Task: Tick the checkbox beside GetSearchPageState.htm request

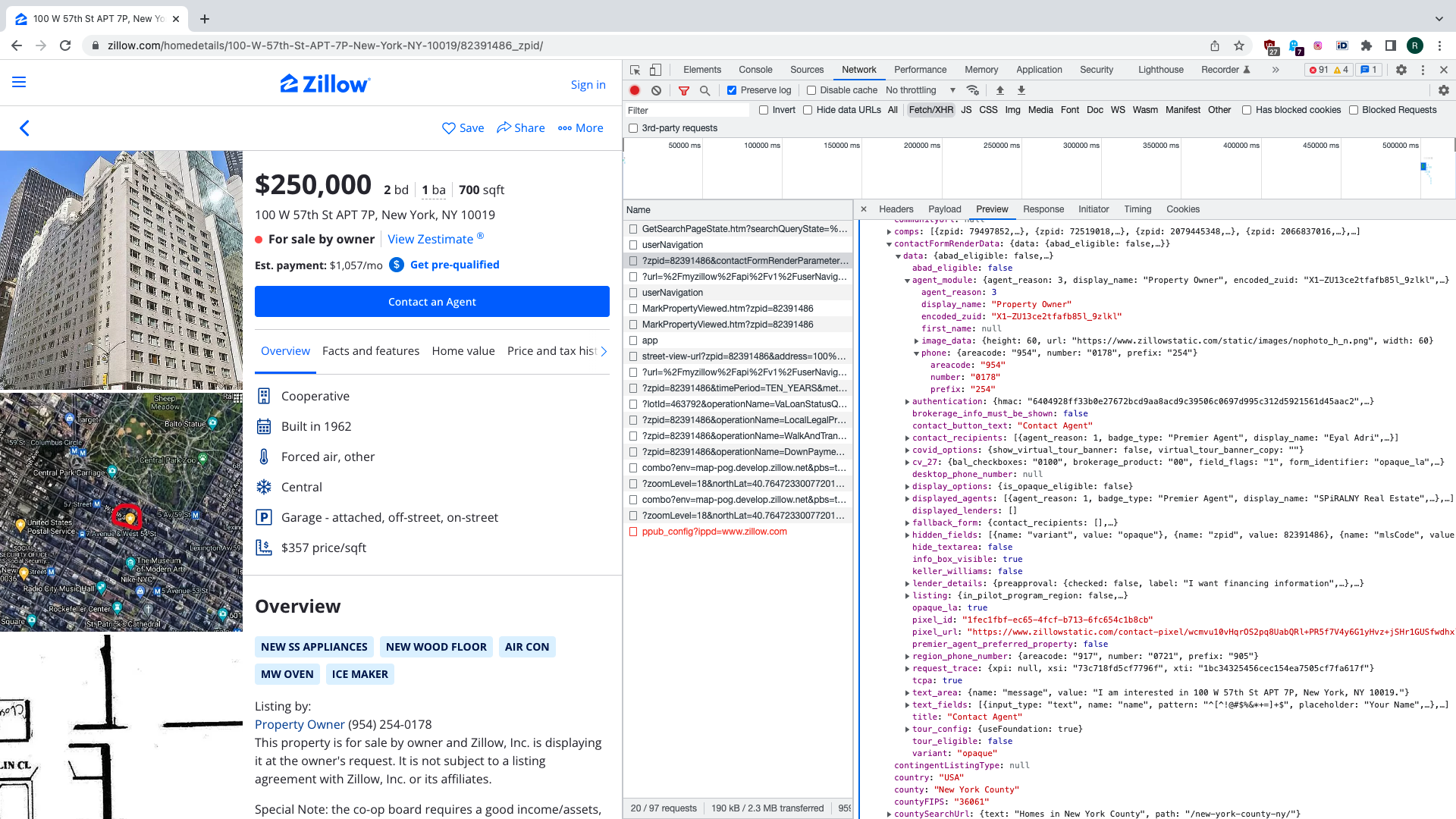Action: coord(633,229)
